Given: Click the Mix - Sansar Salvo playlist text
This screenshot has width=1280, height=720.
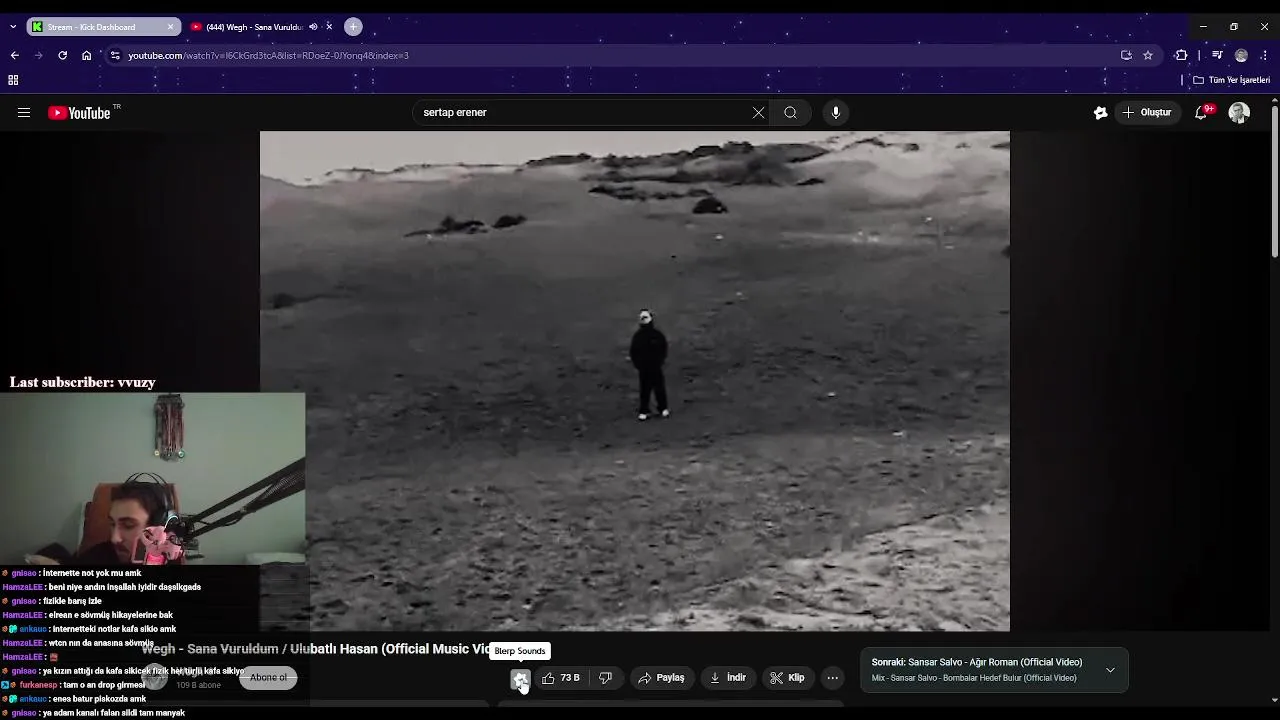Looking at the screenshot, I should point(974,678).
